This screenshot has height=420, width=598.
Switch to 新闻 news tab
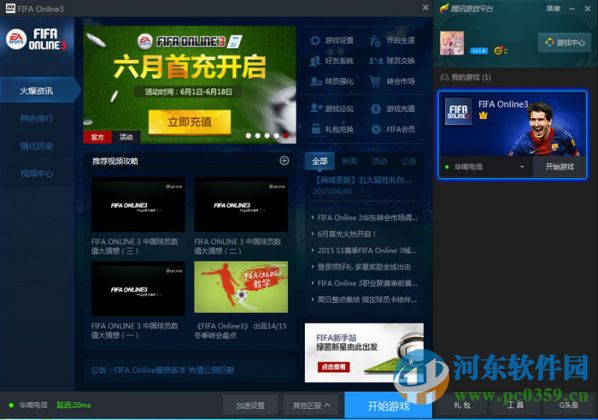coord(349,161)
